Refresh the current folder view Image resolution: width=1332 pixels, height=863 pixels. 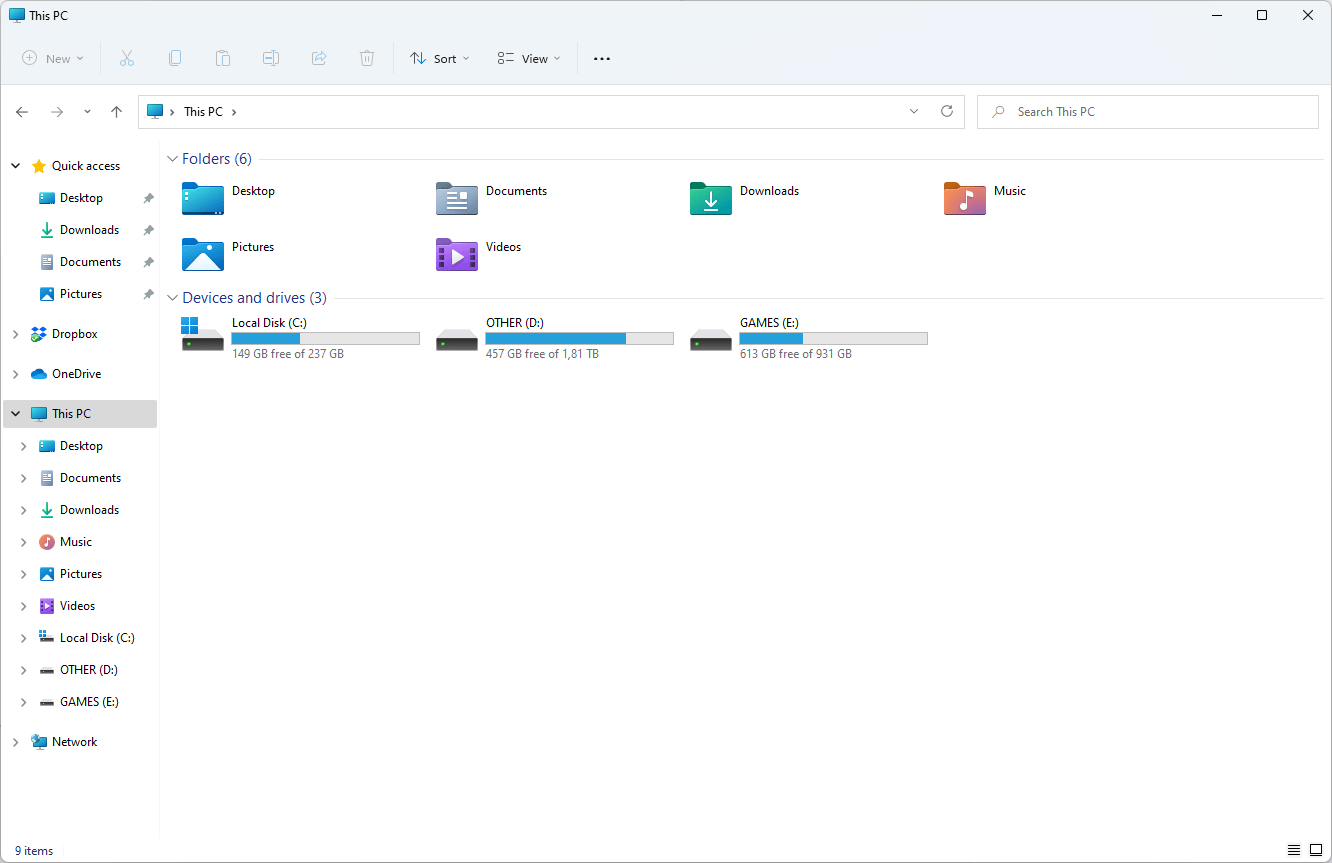pos(947,111)
